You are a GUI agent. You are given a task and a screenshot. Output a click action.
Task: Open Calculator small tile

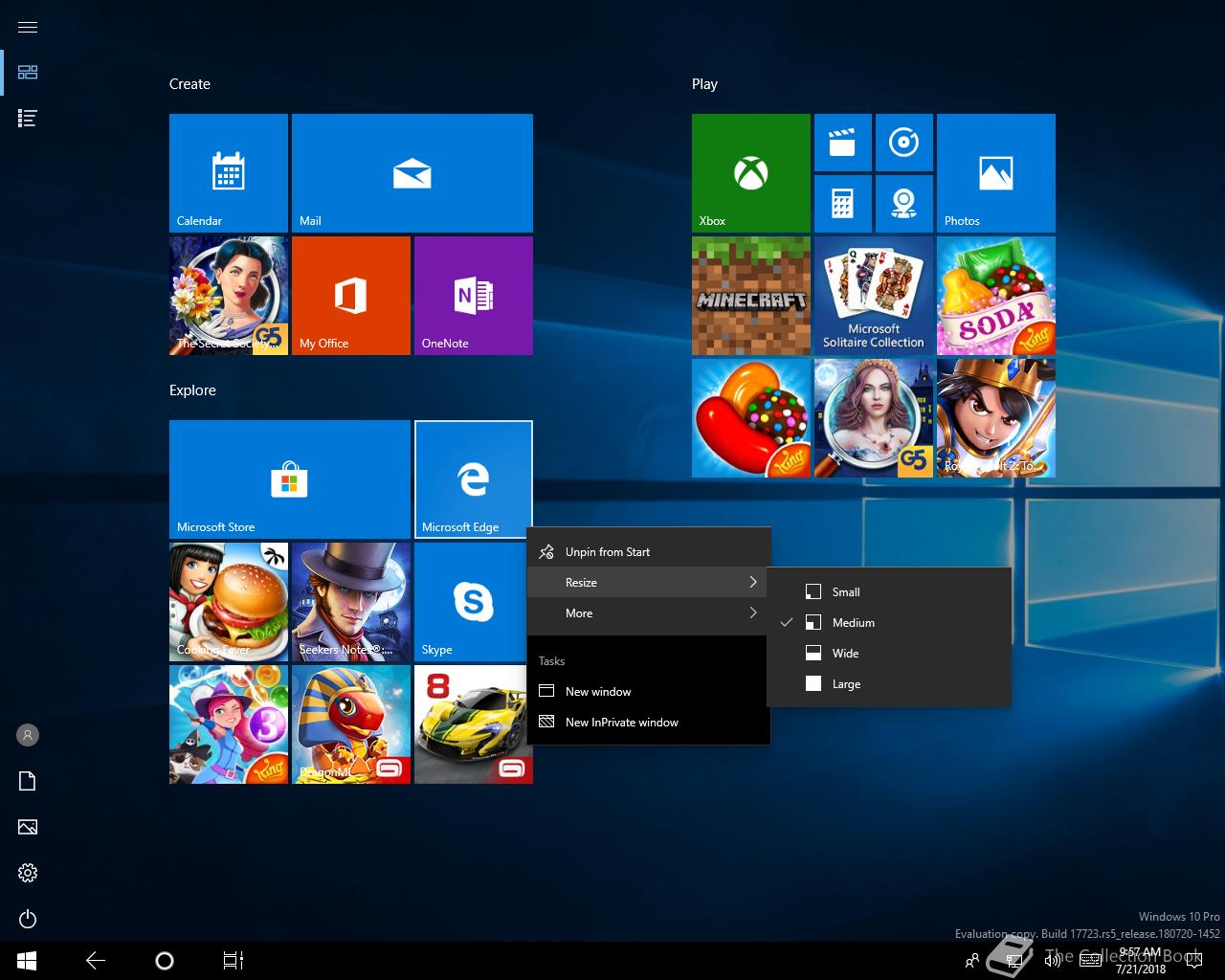point(843,204)
